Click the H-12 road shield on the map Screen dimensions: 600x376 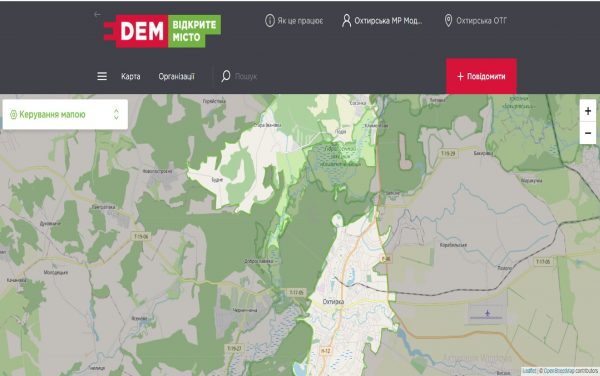tap(325, 350)
